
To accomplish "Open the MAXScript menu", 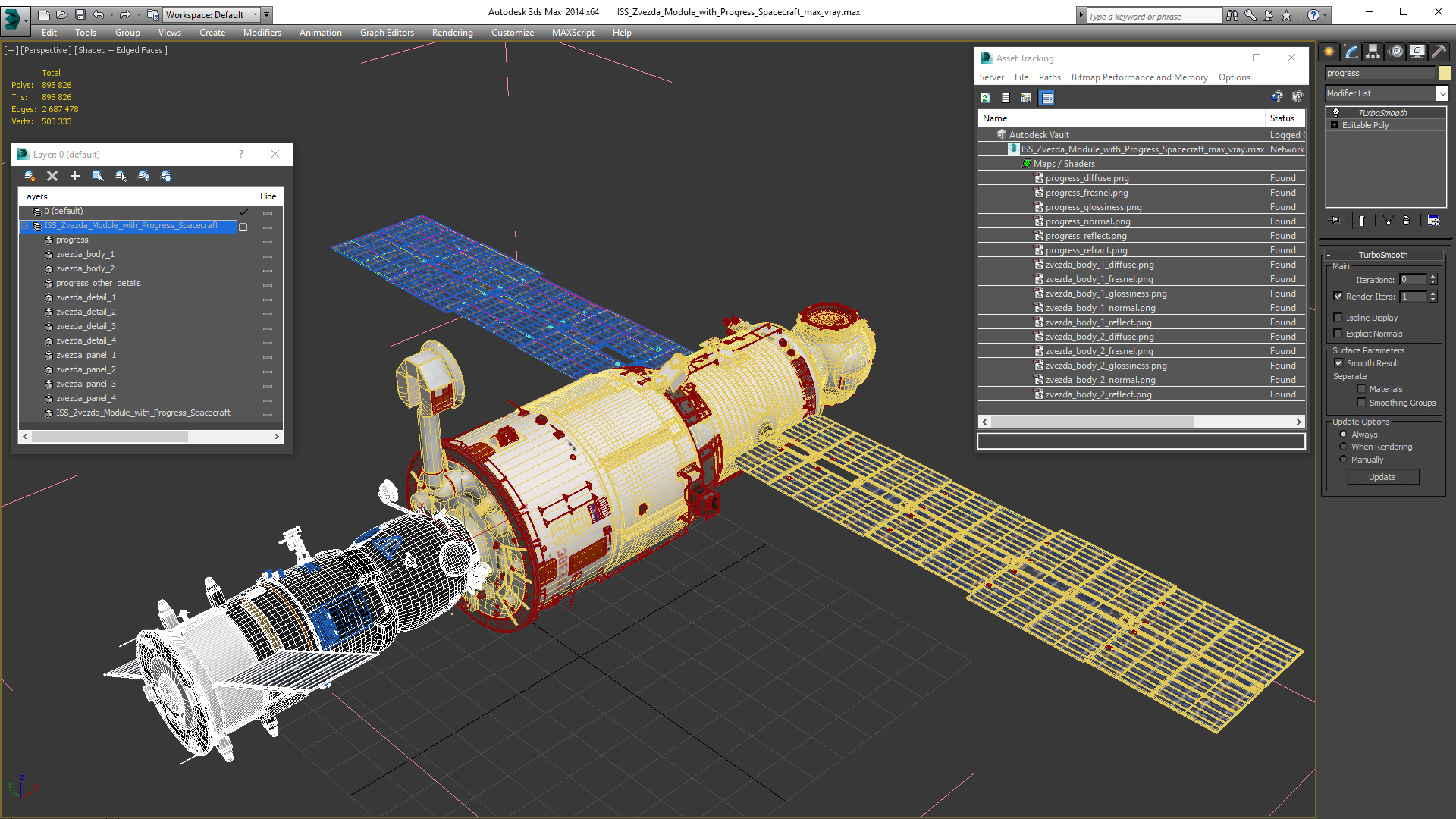I will pos(573,33).
